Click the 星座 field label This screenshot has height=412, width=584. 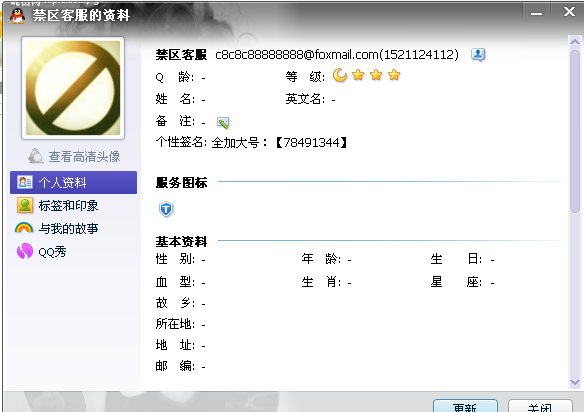tap(456, 282)
